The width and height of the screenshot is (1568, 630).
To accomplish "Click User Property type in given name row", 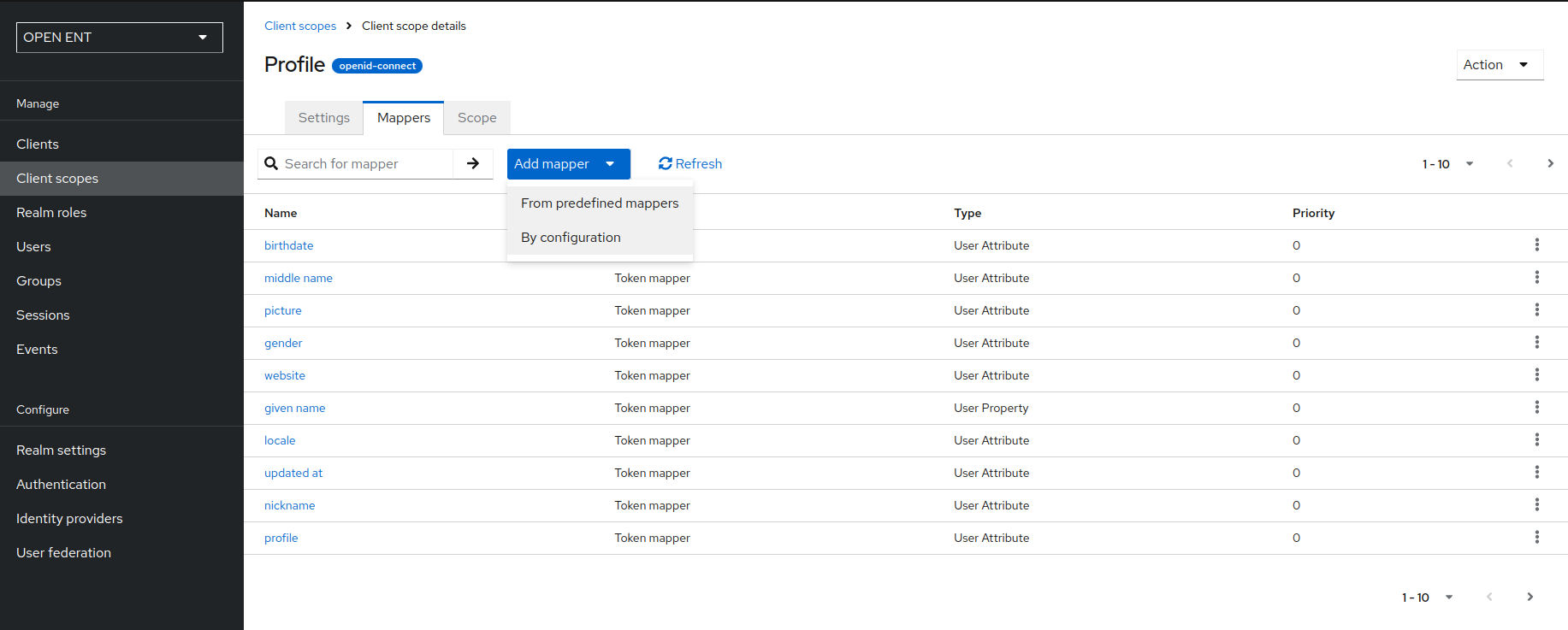I will 991,408.
